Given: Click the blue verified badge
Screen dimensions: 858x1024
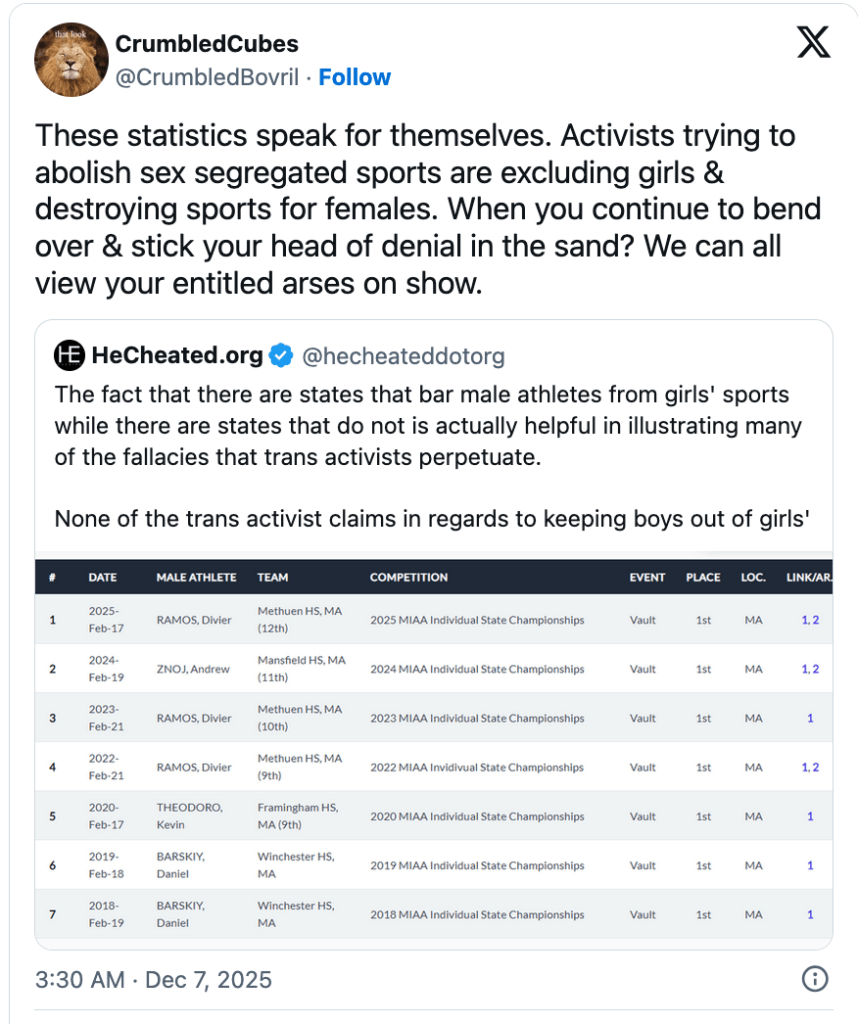Looking at the screenshot, I should pos(282,355).
